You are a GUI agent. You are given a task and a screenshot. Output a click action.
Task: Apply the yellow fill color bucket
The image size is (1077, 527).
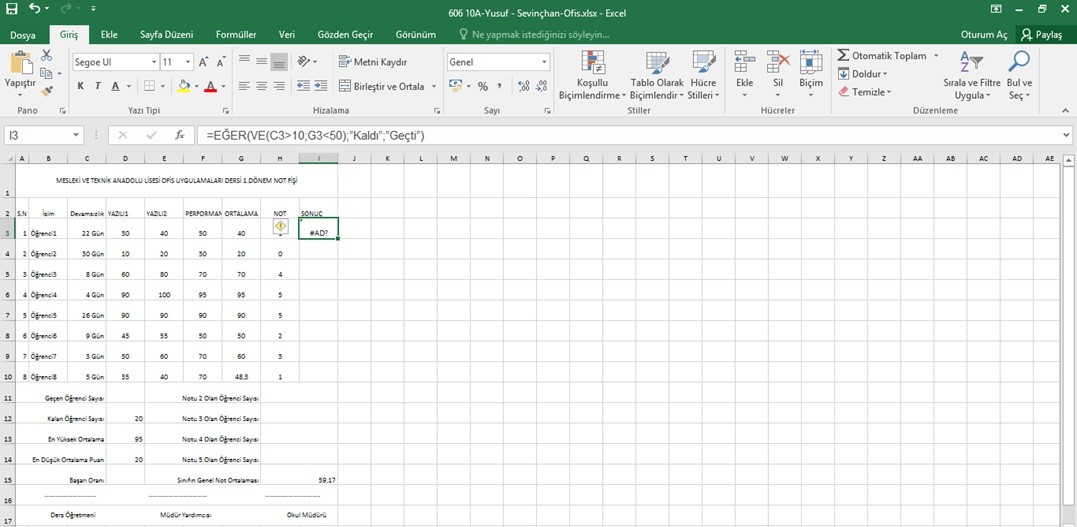[183, 87]
